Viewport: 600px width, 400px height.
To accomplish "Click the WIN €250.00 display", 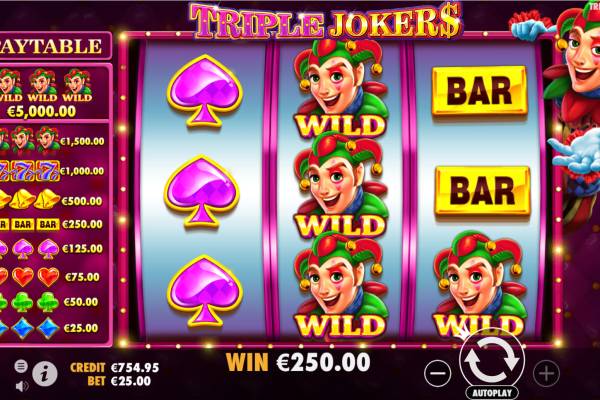I will pyautogui.click(x=298, y=362).
